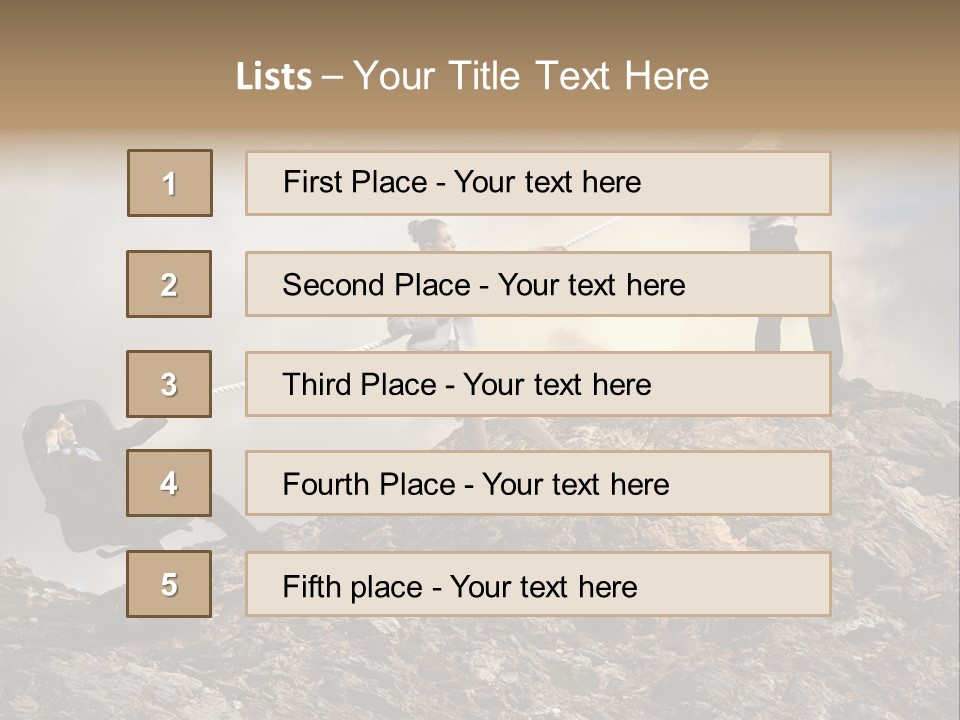Image resolution: width=960 pixels, height=720 pixels.
Task: Select the number 5 box
Action: 169,584
